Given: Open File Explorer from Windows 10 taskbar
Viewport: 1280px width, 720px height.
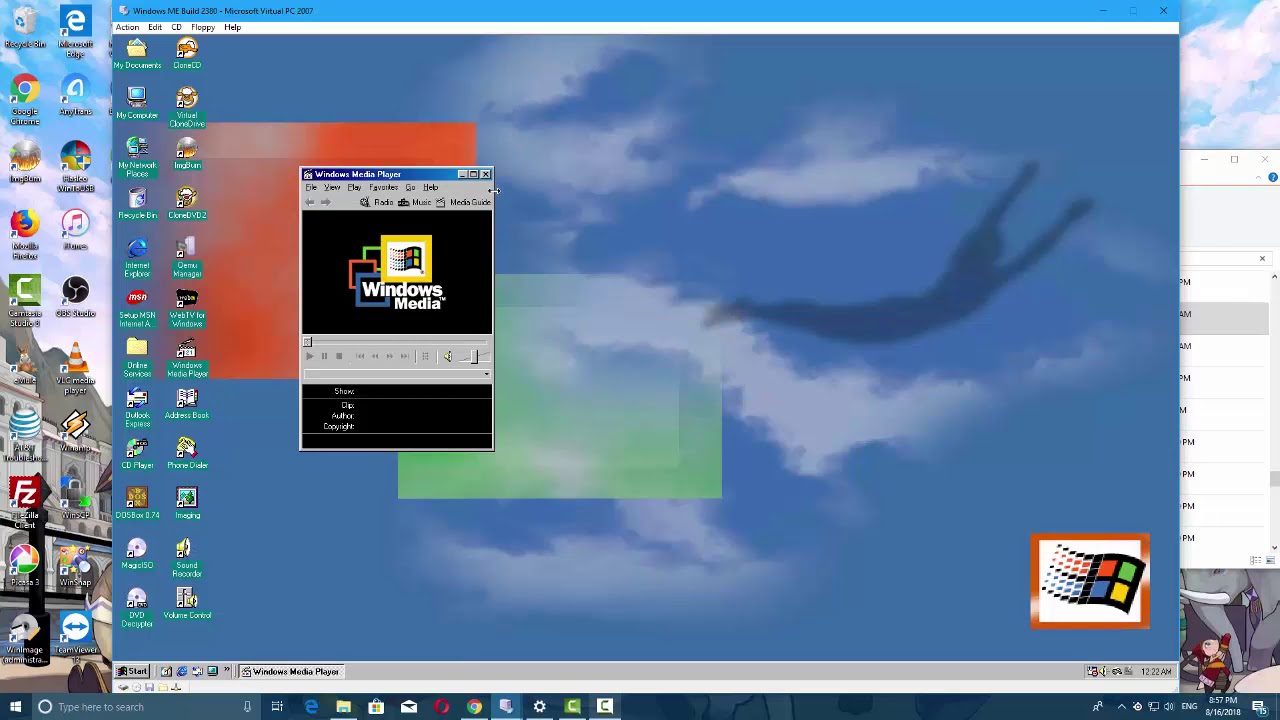Looking at the screenshot, I should pyautogui.click(x=343, y=707).
